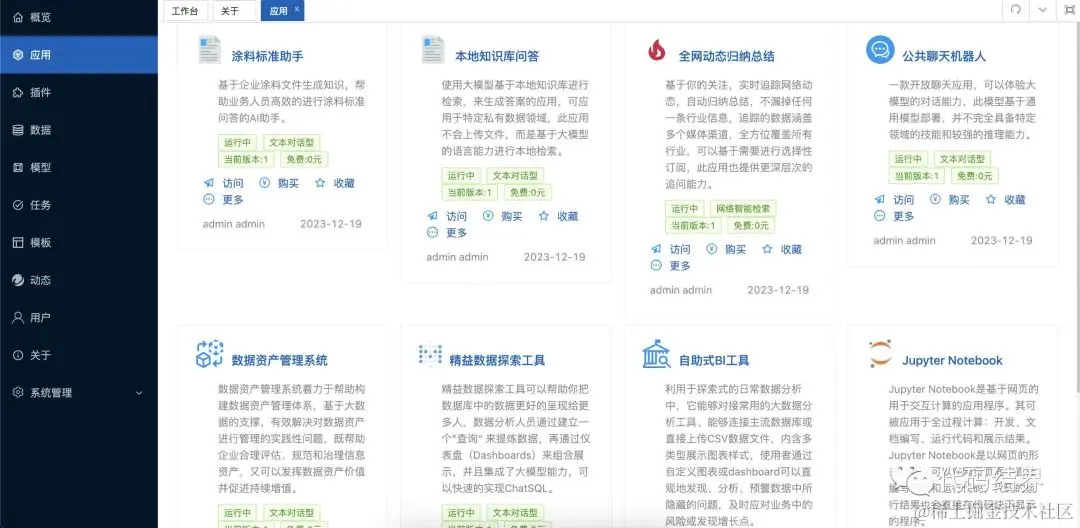Click 当前版本:1 tag on 全网动态归纳总结 card
This screenshot has width=1080, height=528.
click(x=693, y=225)
